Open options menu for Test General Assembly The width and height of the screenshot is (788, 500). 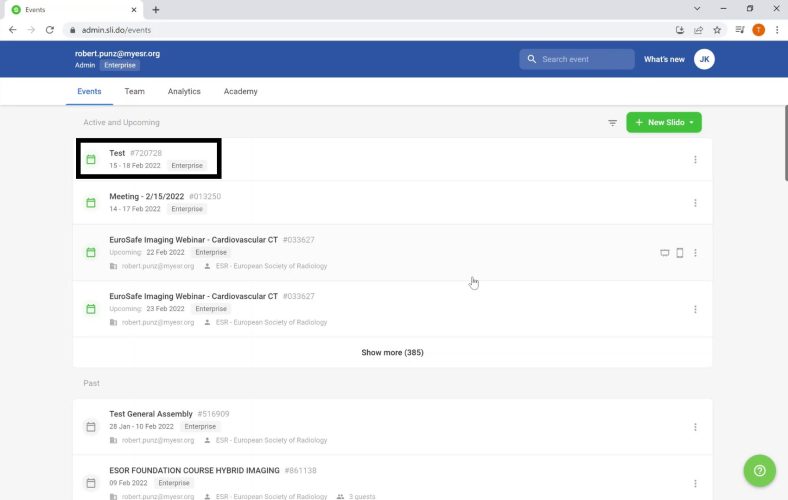(x=695, y=427)
